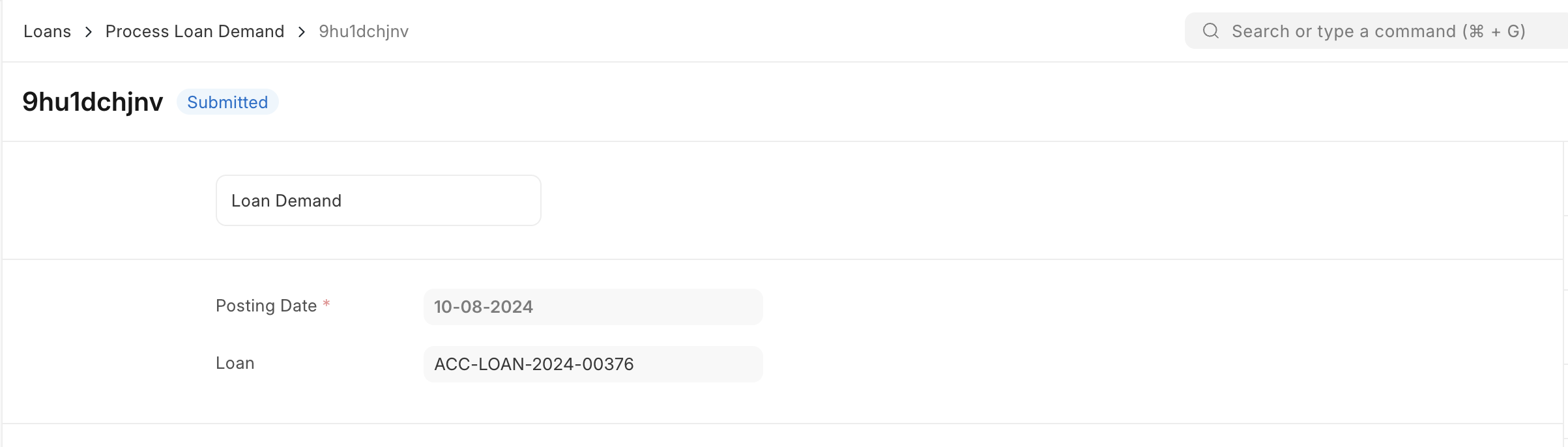Click the Submitted status badge
Image resolution: width=1568 pixels, height=447 pixels.
pos(227,102)
